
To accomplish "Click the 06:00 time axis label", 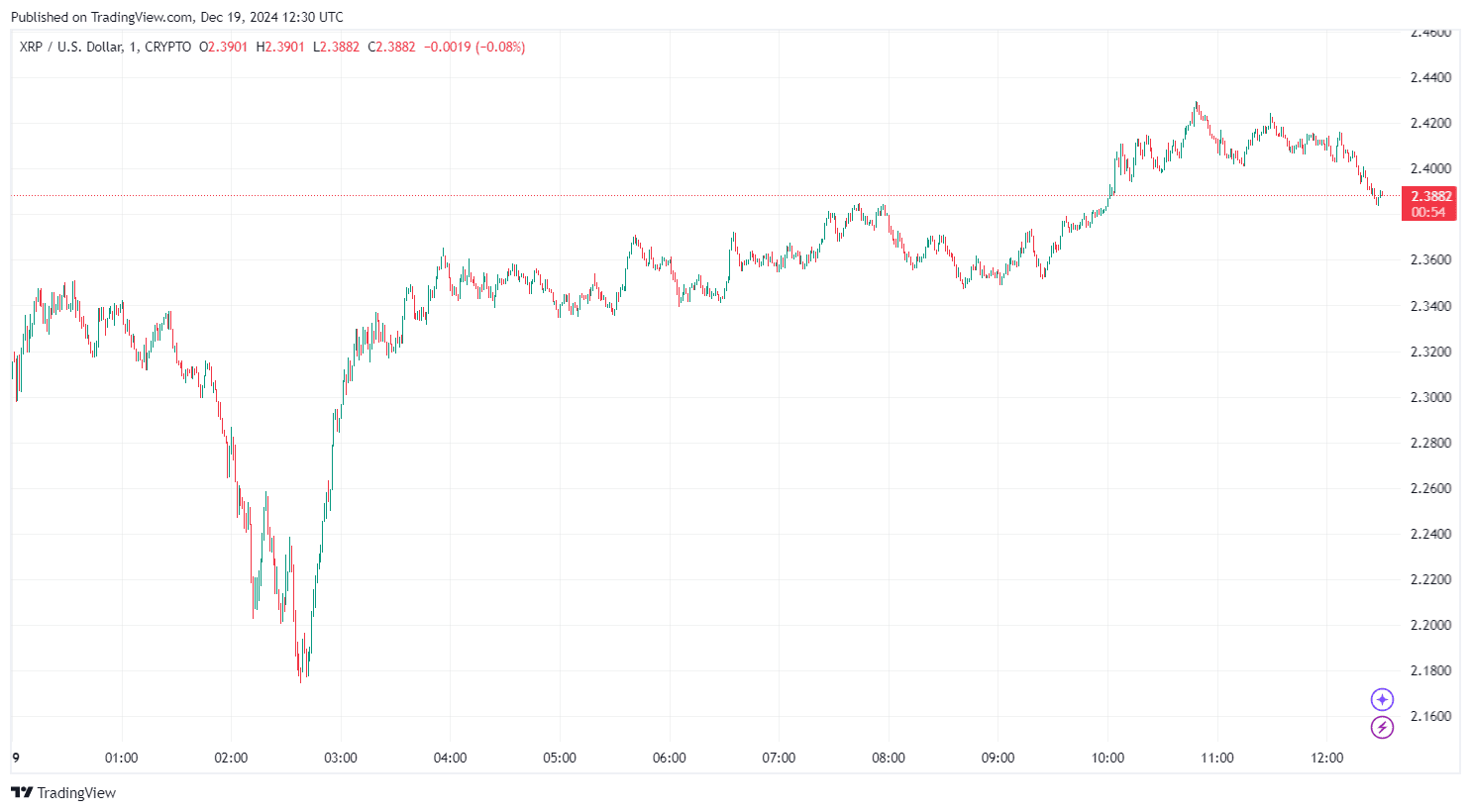I will pos(670,758).
